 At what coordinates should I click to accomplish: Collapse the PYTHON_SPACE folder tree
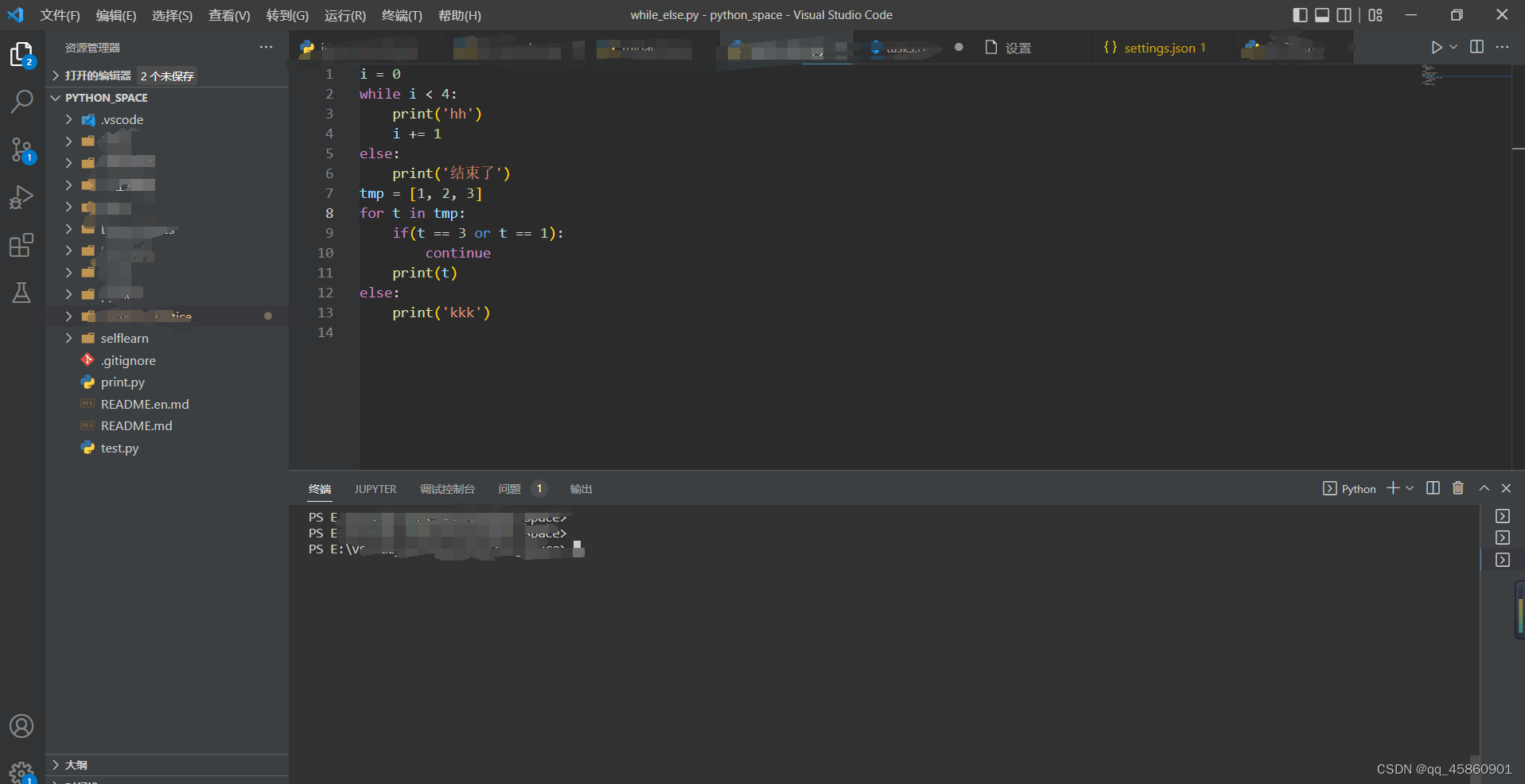[55, 97]
